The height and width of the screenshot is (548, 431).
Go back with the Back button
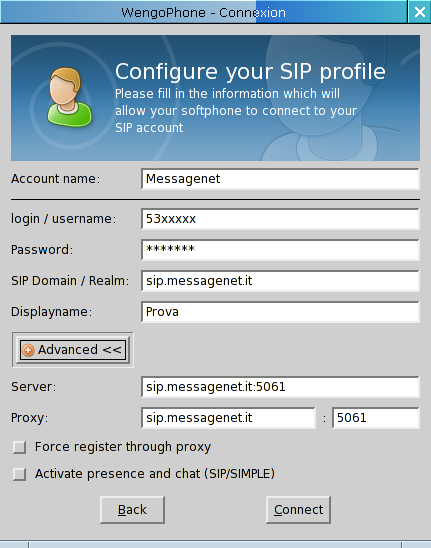click(x=132, y=510)
